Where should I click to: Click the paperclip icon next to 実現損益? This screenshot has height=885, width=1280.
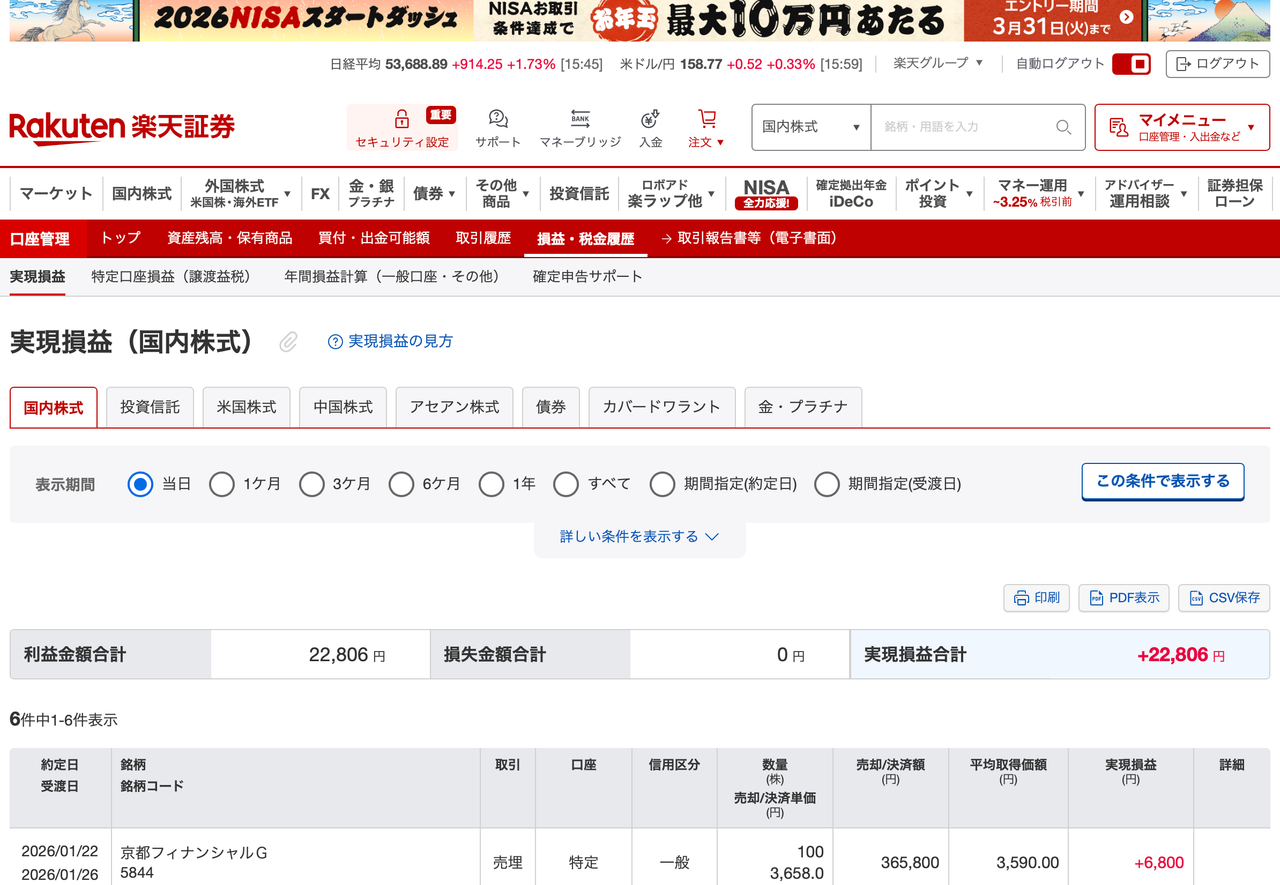[288, 341]
